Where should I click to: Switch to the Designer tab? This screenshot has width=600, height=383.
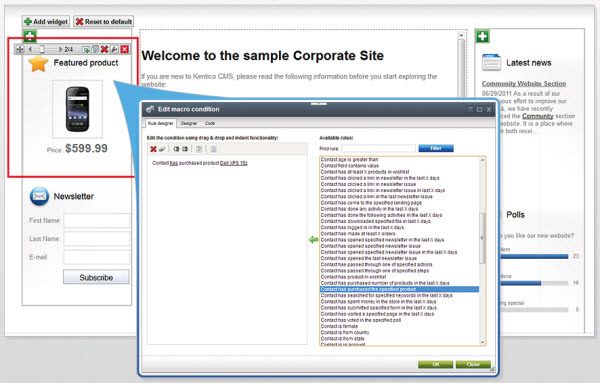click(189, 123)
